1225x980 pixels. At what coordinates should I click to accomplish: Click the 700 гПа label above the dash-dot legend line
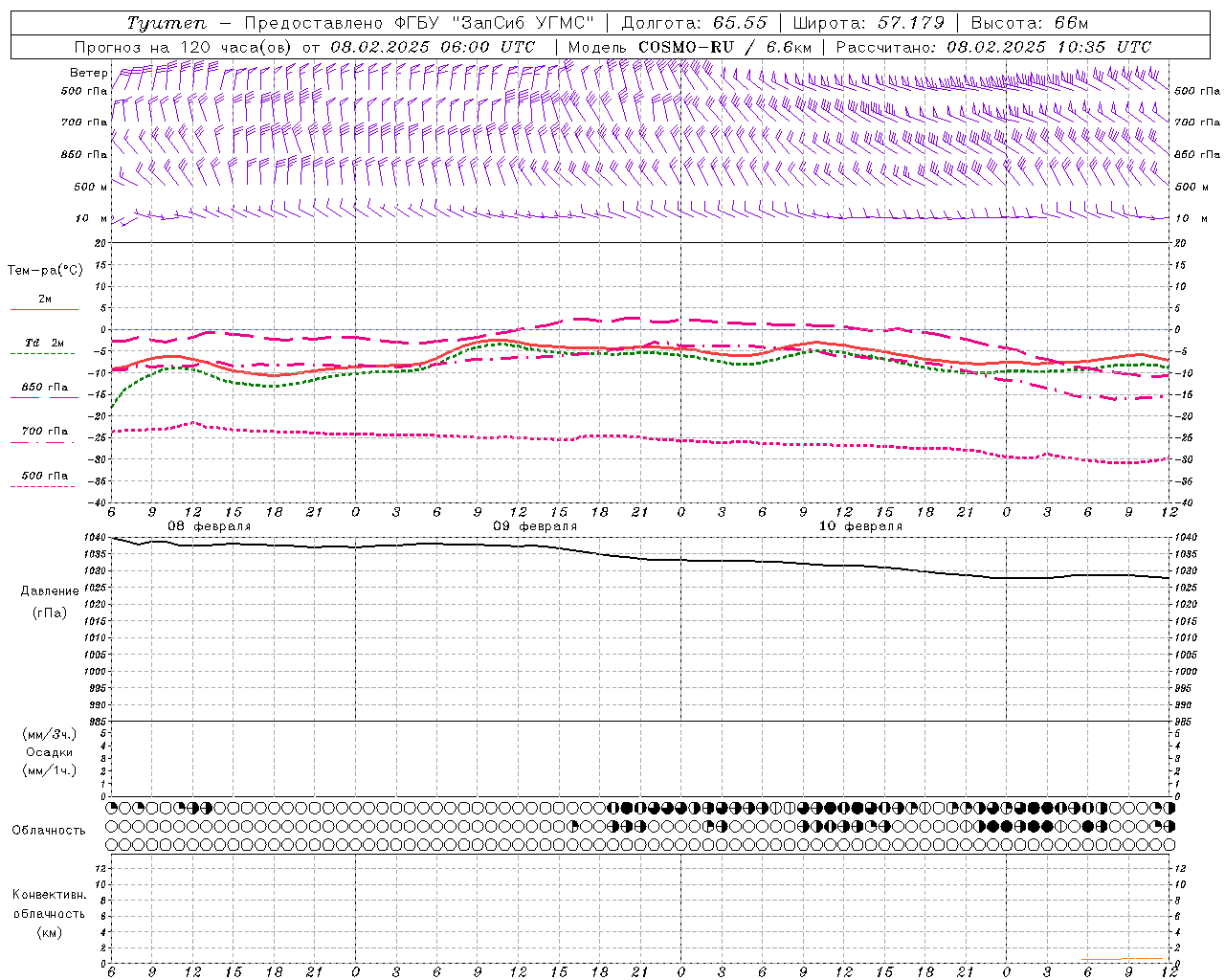click(45, 432)
